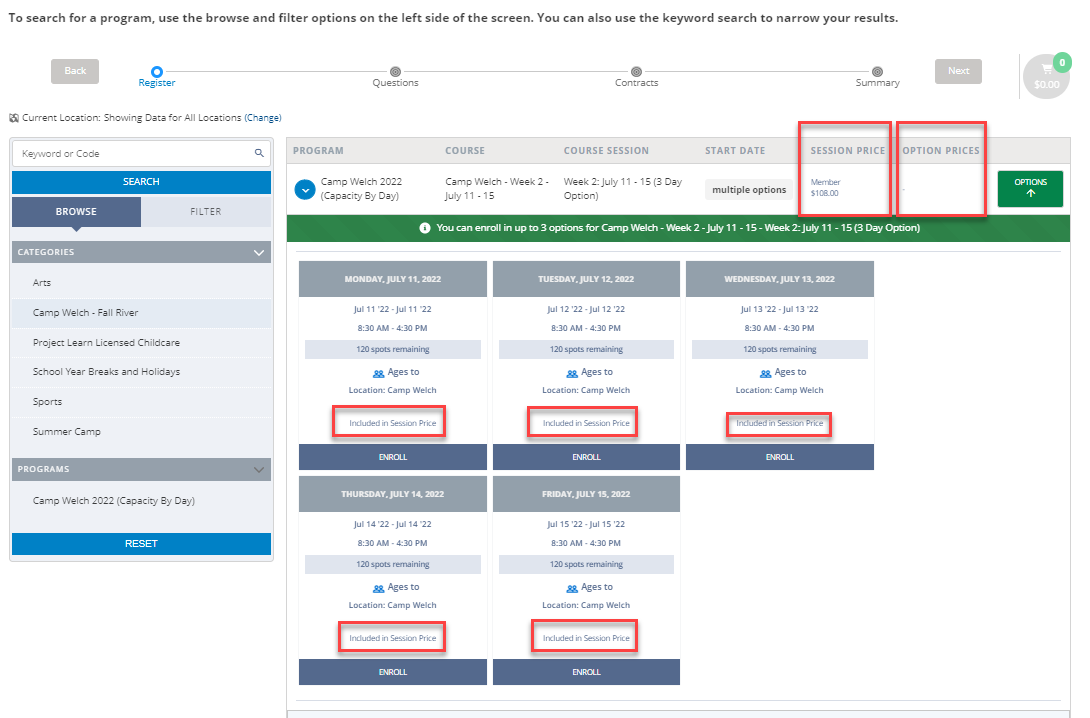Select the Summary step circle

pos(877,72)
